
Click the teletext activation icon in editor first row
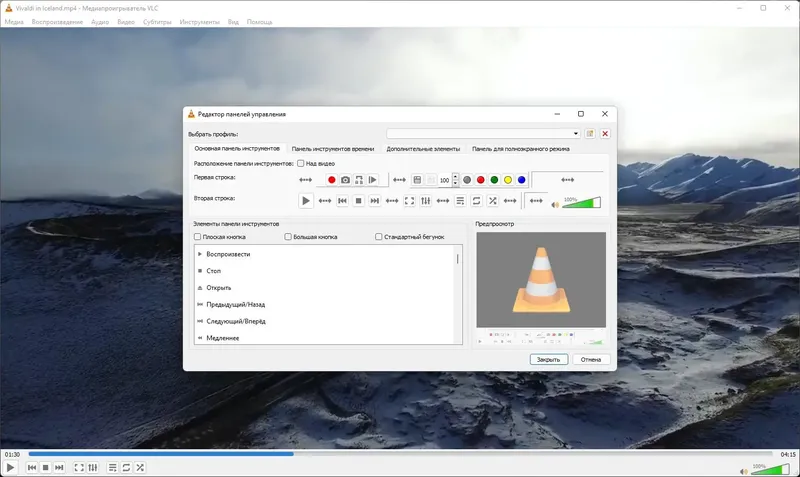pos(417,180)
